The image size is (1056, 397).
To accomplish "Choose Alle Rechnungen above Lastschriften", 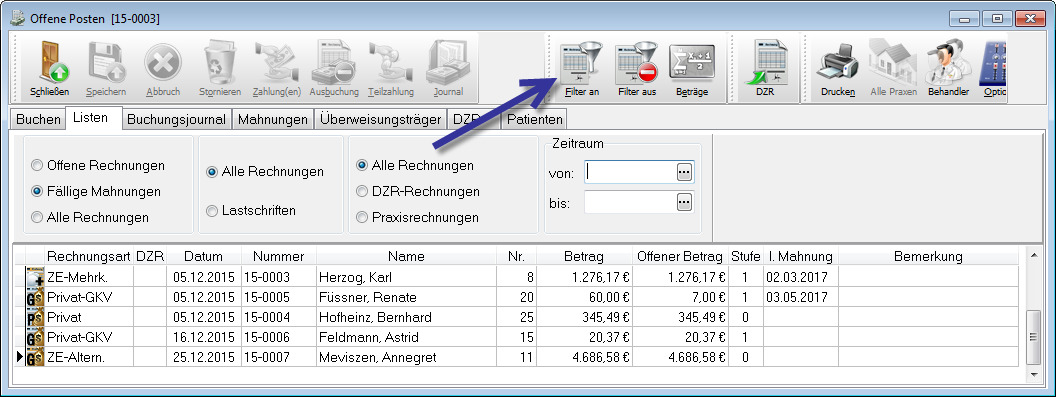I will coord(212,172).
